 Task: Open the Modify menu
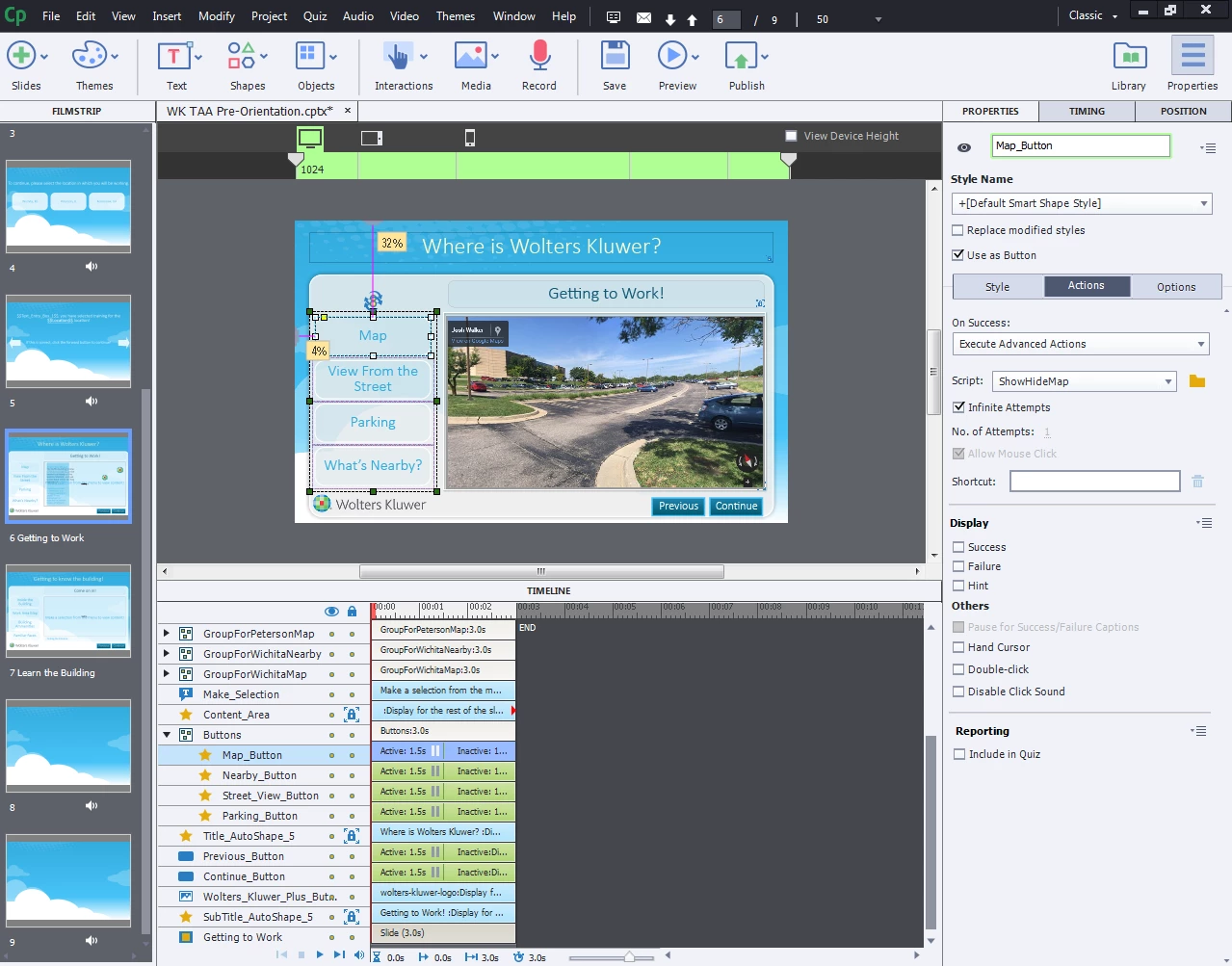coord(217,16)
